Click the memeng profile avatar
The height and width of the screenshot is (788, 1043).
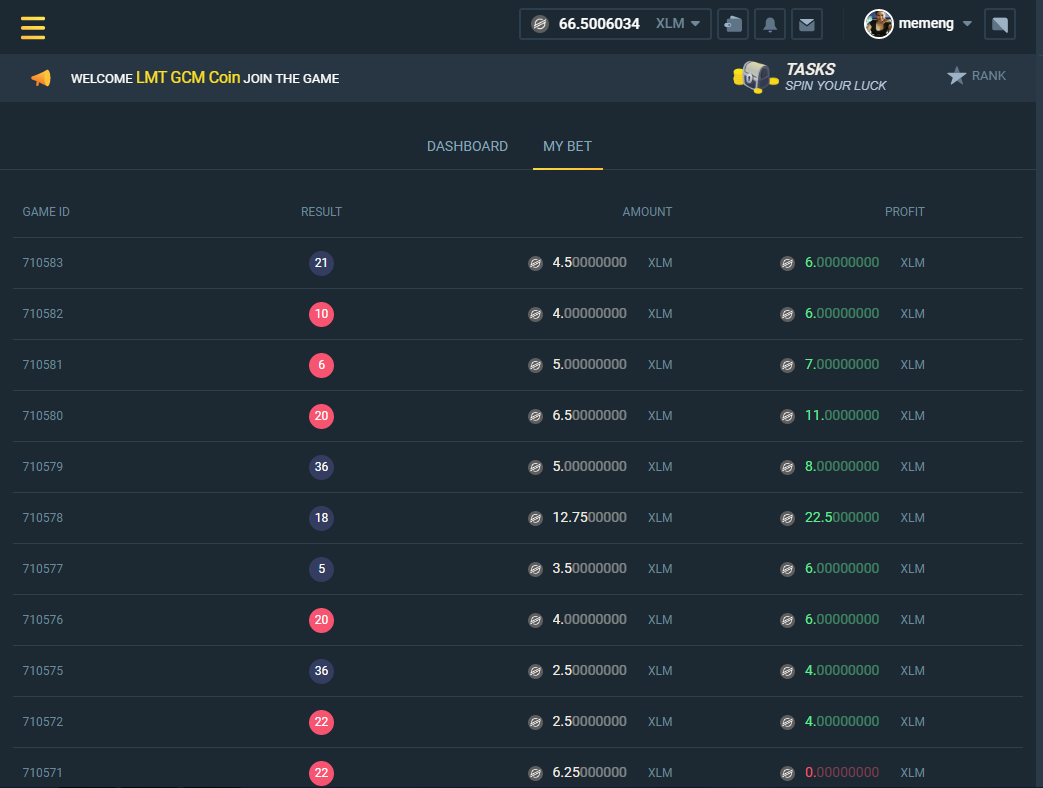pos(878,24)
